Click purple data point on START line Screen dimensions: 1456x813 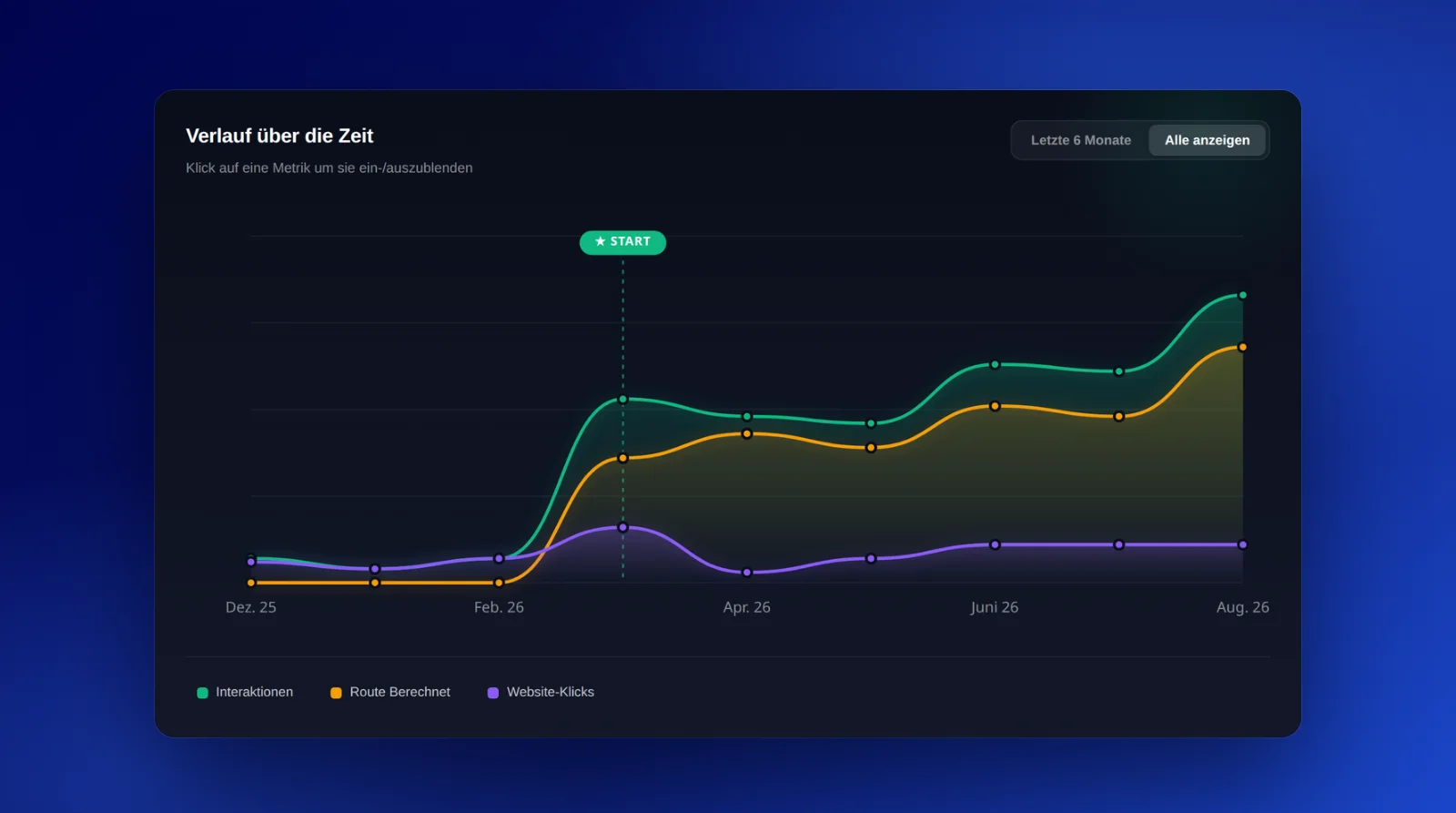[x=622, y=527]
